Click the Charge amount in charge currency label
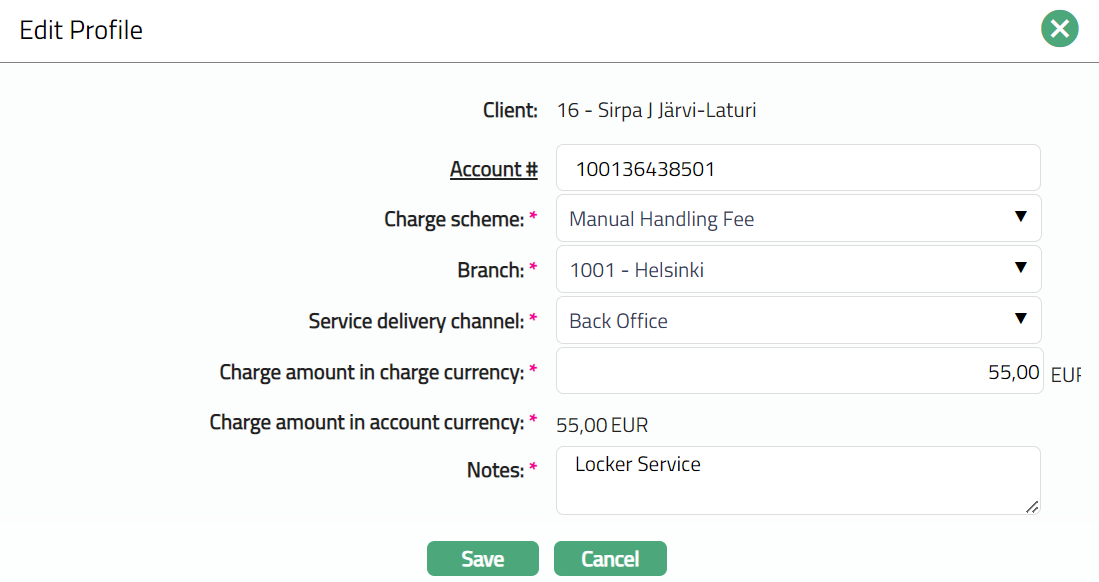This screenshot has width=1099, height=582. click(x=372, y=372)
